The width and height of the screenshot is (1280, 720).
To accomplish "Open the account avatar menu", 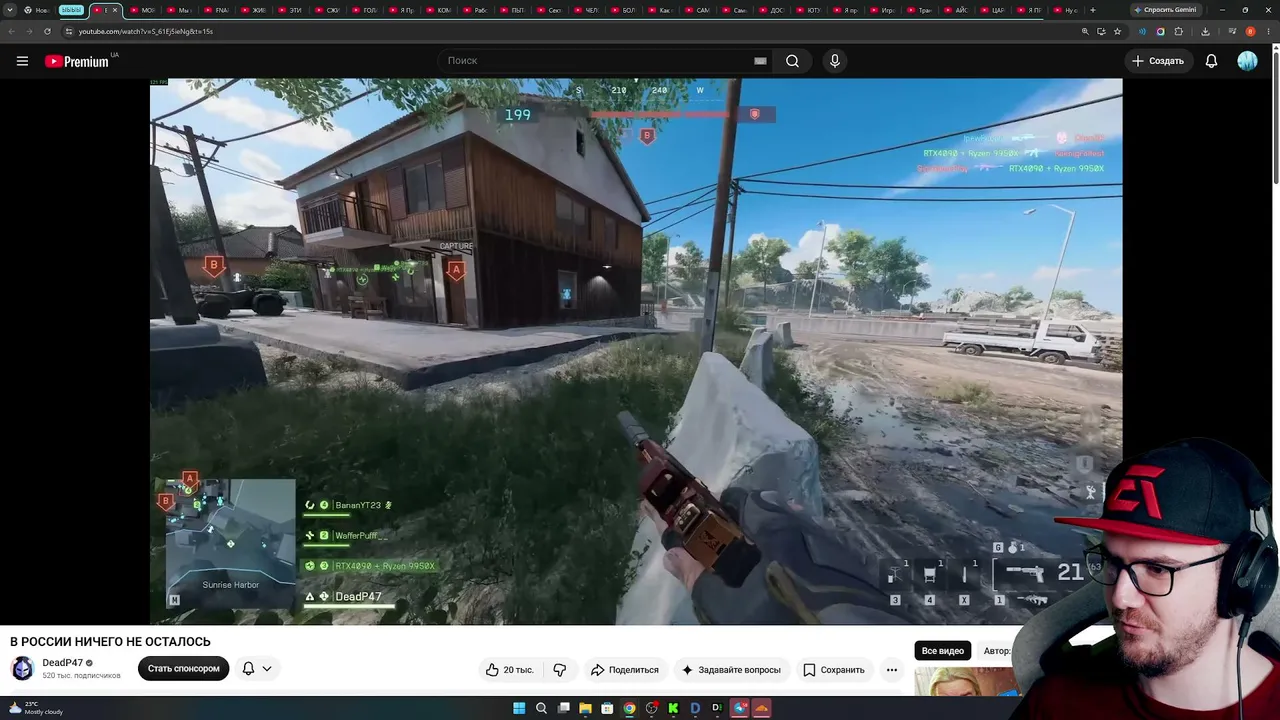I will tap(1247, 61).
